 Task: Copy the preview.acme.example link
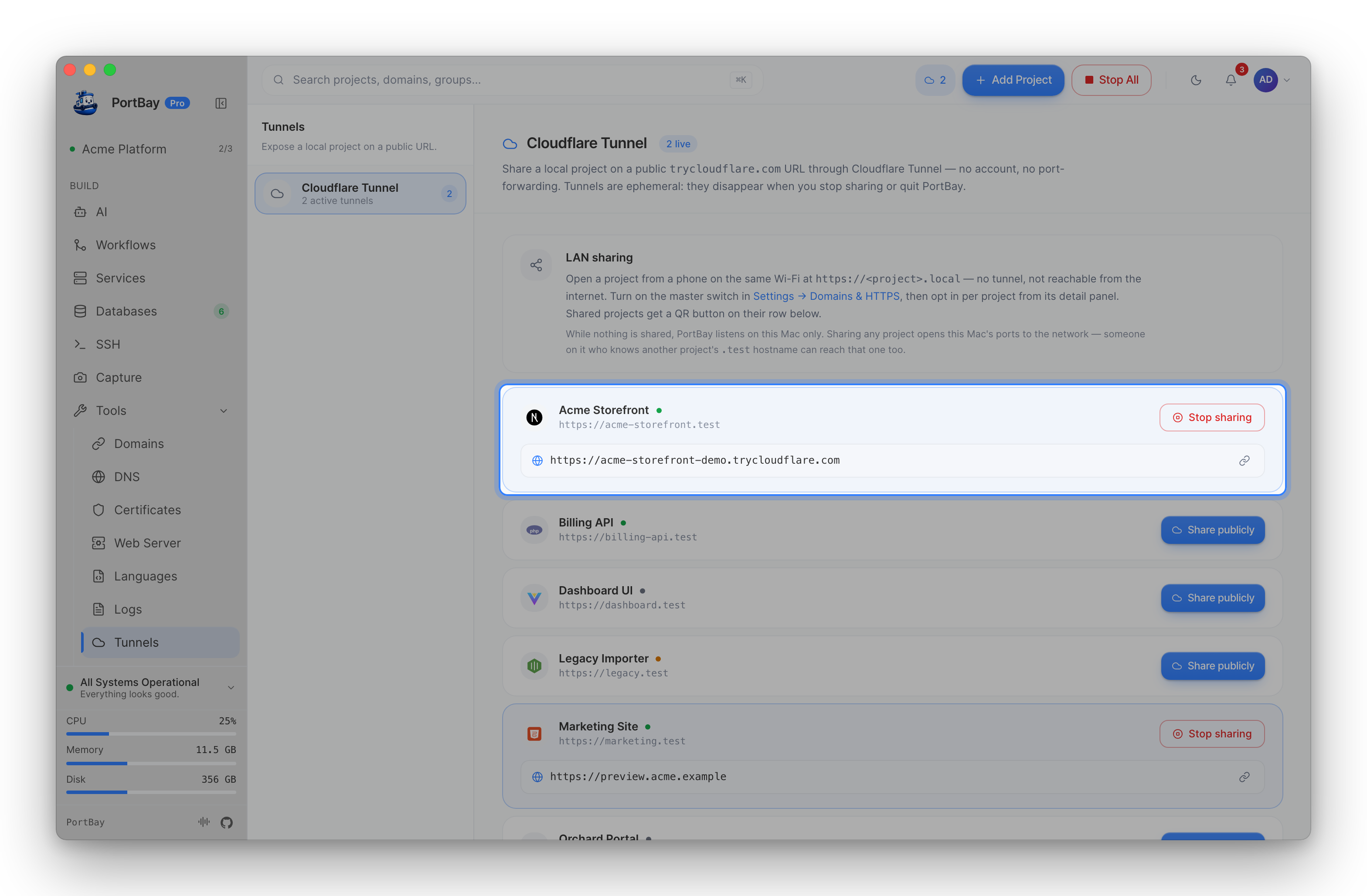point(1244,777)
